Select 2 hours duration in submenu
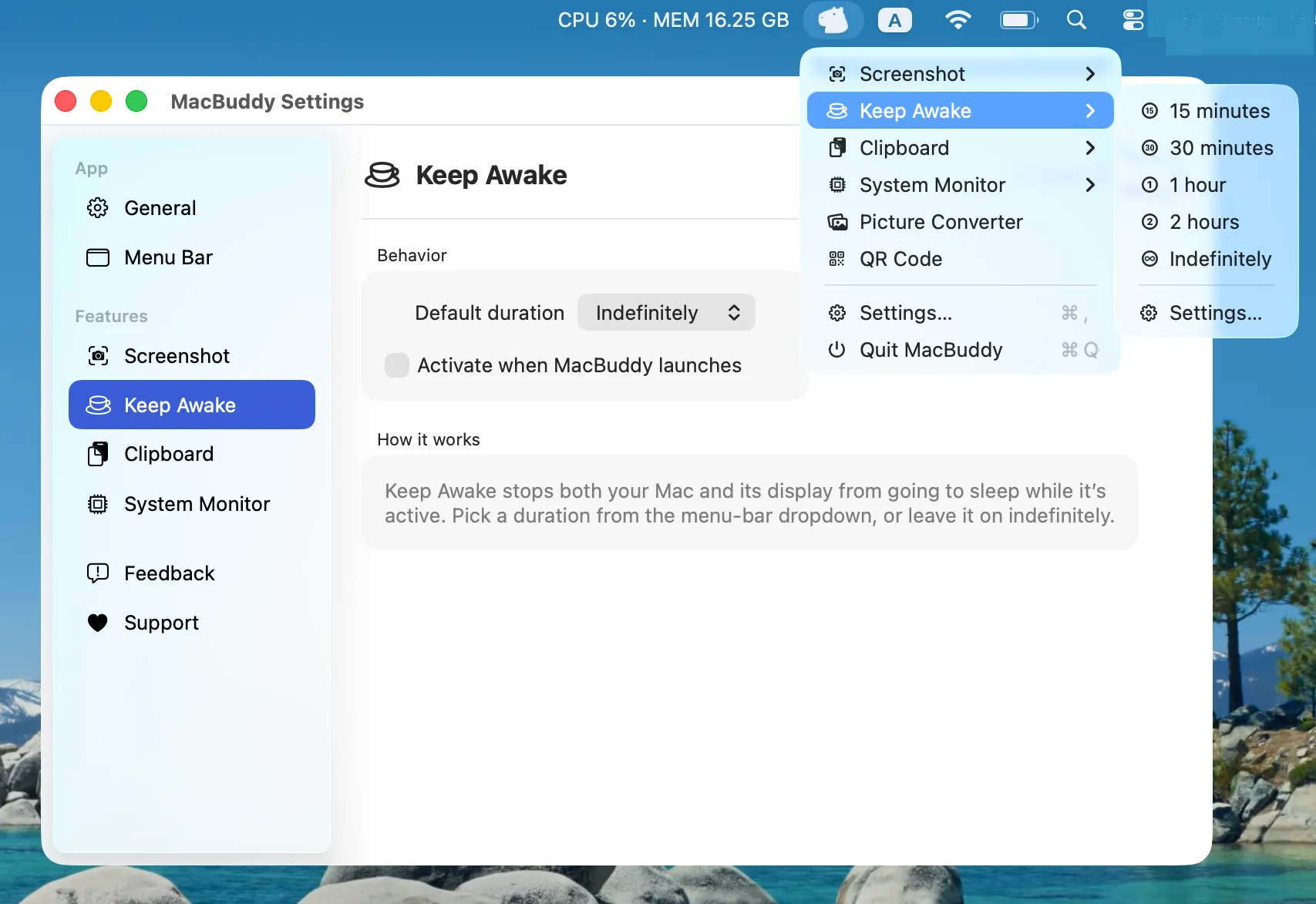 pyautogui.click(x=1207, y=222)
